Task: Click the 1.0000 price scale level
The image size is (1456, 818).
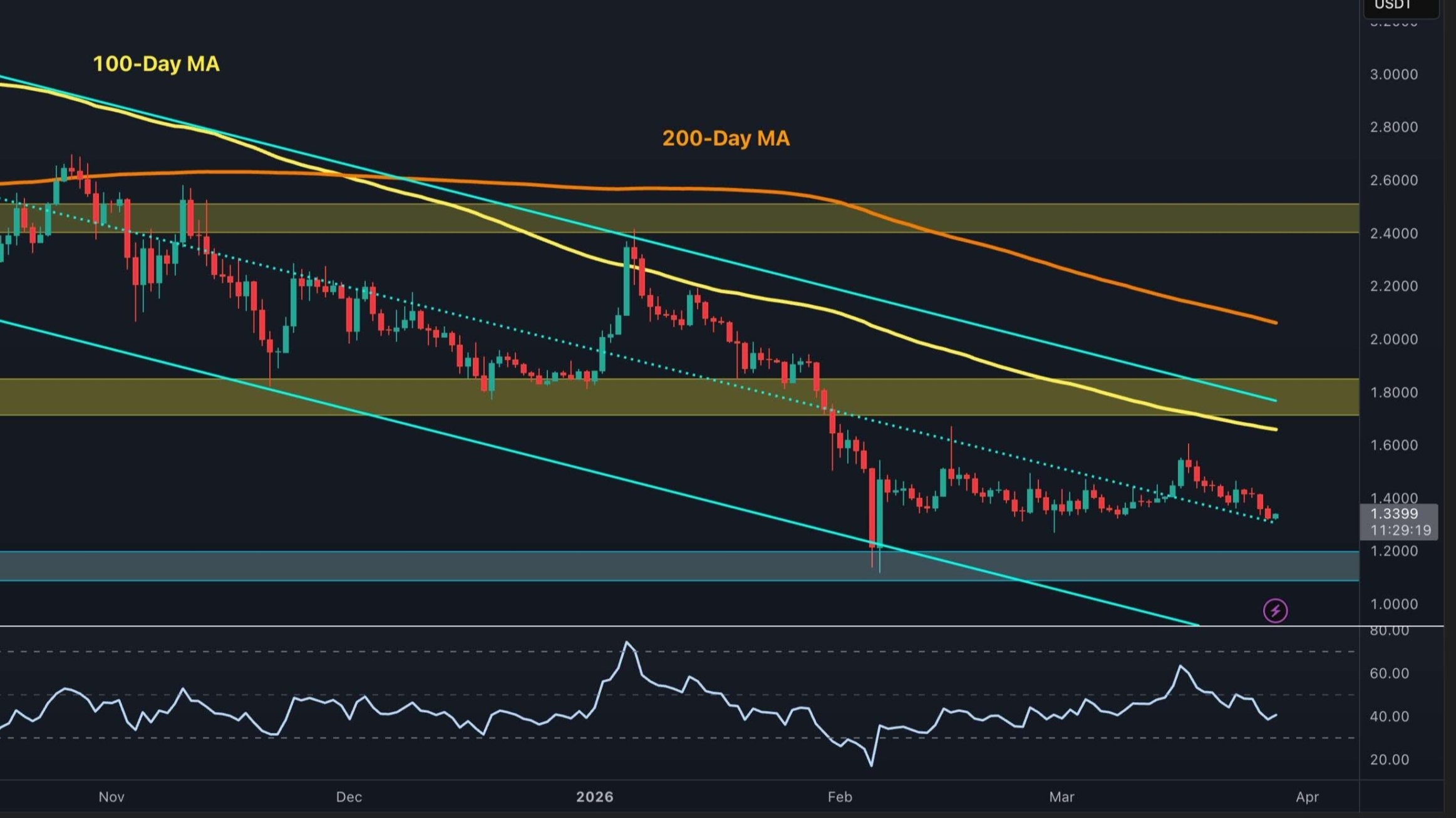Action: [x=1393, y=605]
